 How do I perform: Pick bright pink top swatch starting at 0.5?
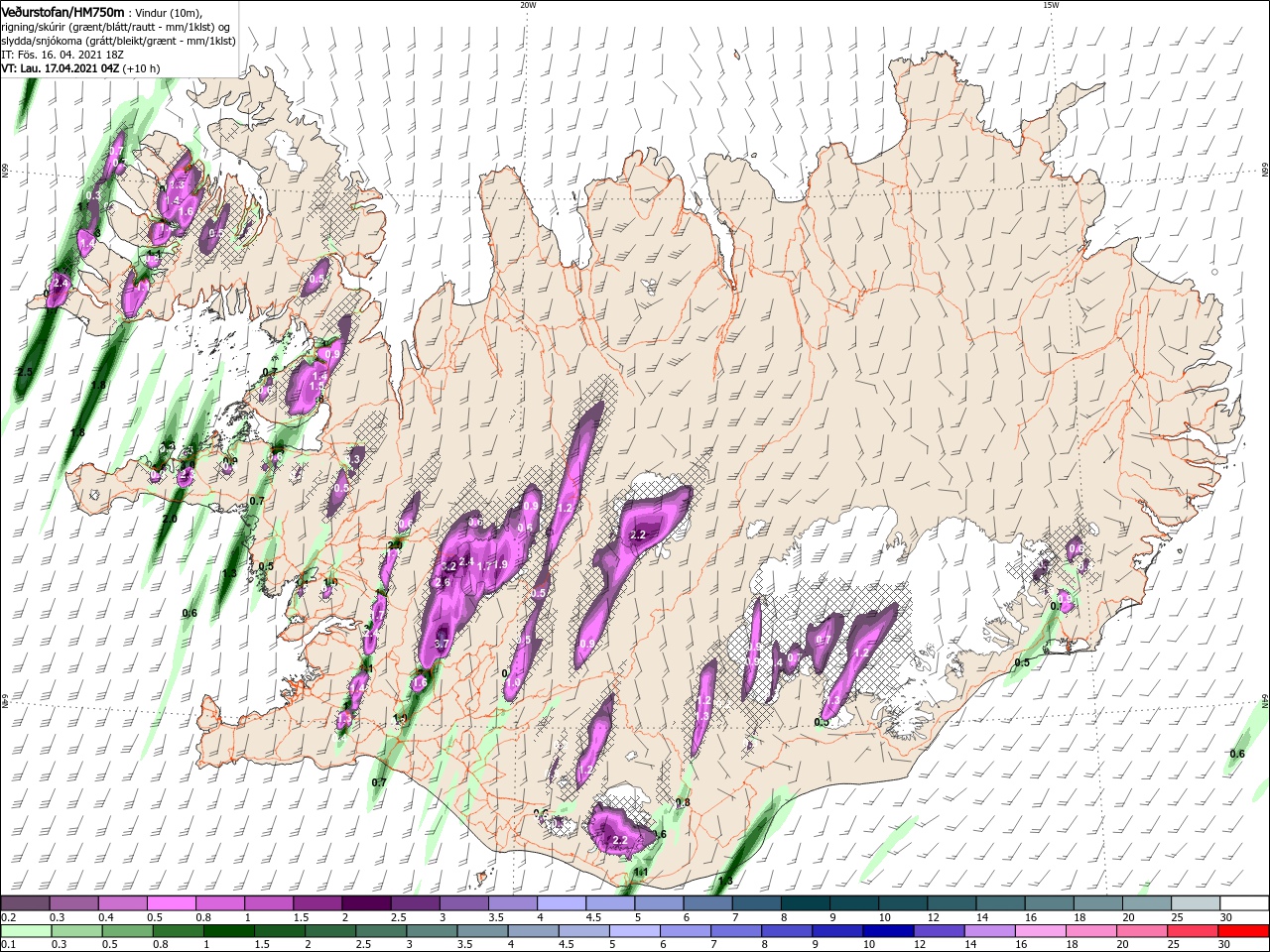pyautogui.click(x=171, y=903)
